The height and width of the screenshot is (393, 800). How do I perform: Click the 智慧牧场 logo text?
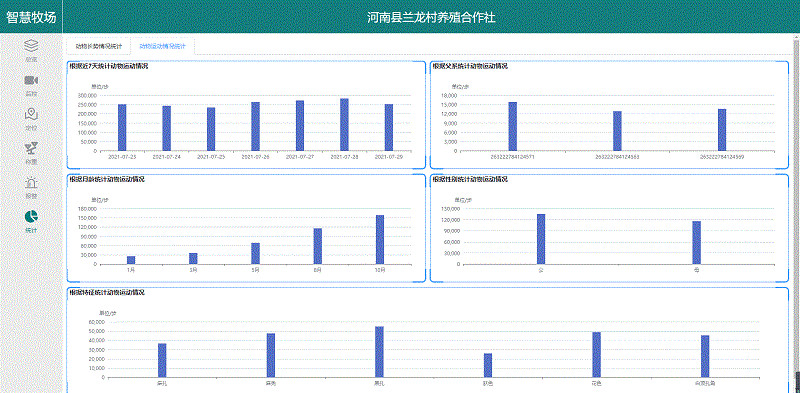click(x=31, y=17)
